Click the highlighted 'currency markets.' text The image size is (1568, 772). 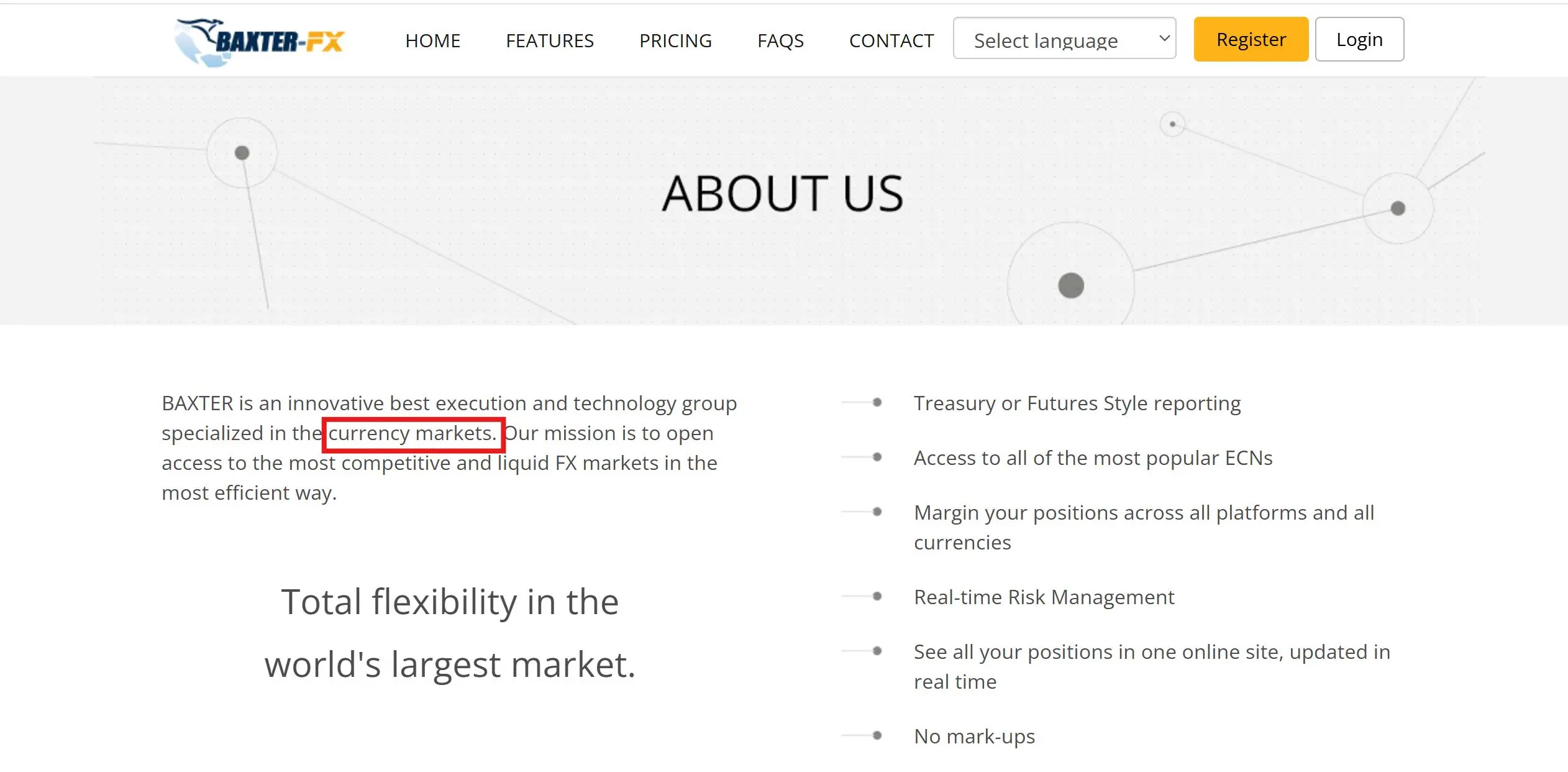pyautogui.click(x=413, y=433)
